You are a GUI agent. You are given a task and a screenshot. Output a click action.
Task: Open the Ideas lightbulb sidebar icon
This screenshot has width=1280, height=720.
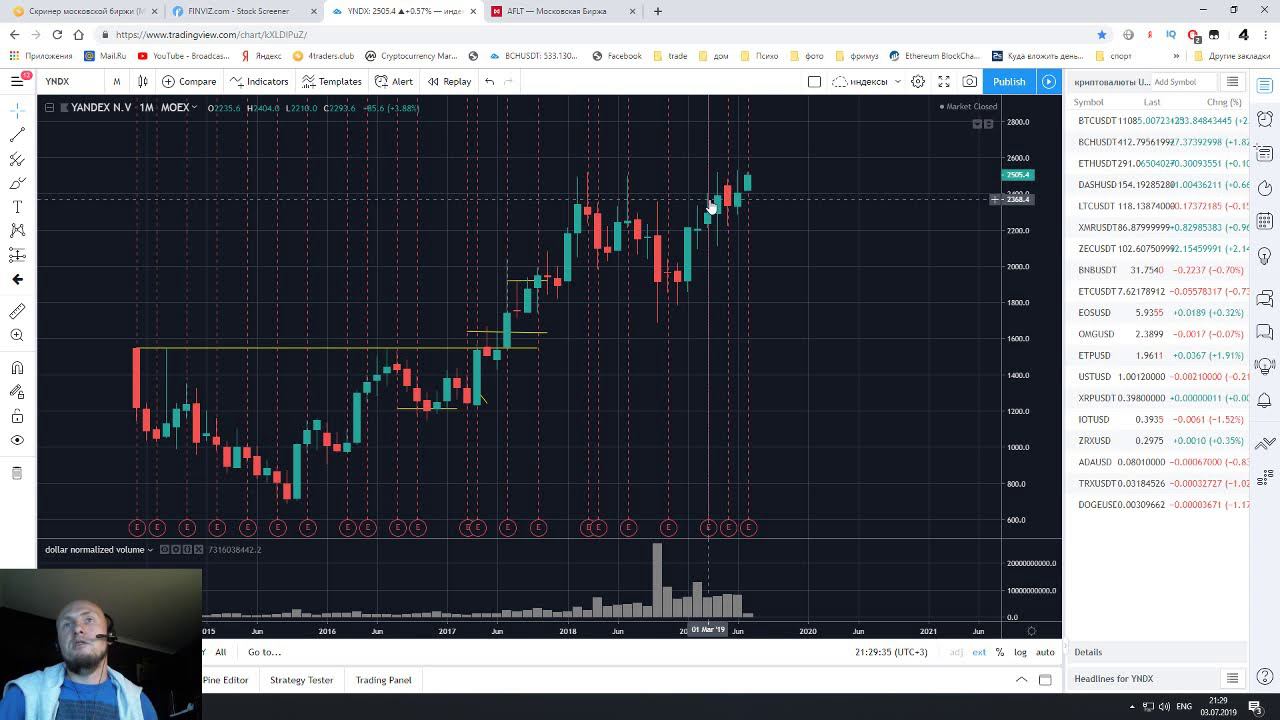coord(1265,257)
